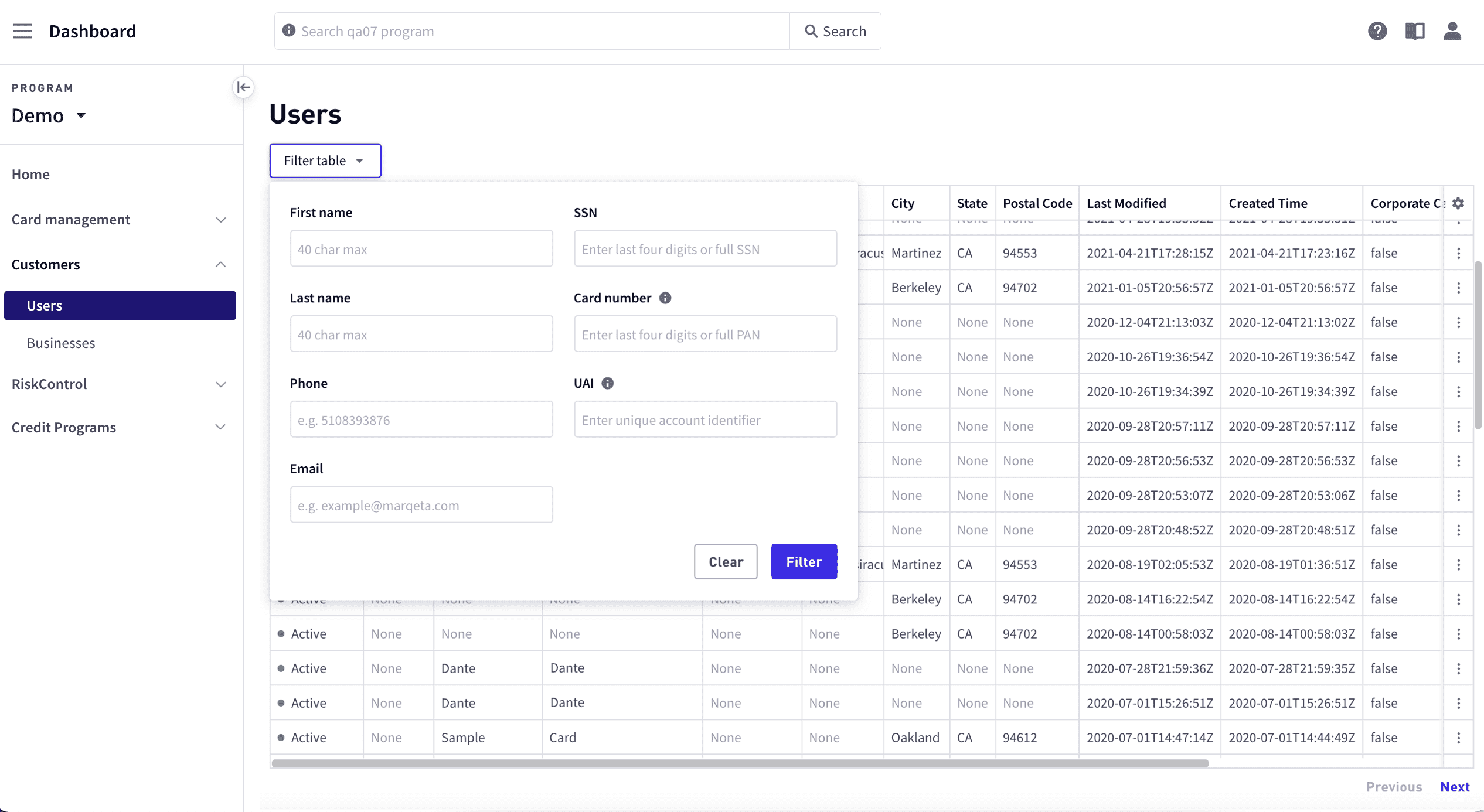This screenshot has width=1484, height=812.
Task: Open table column settings gear
Action: [x=1458, y=203]
